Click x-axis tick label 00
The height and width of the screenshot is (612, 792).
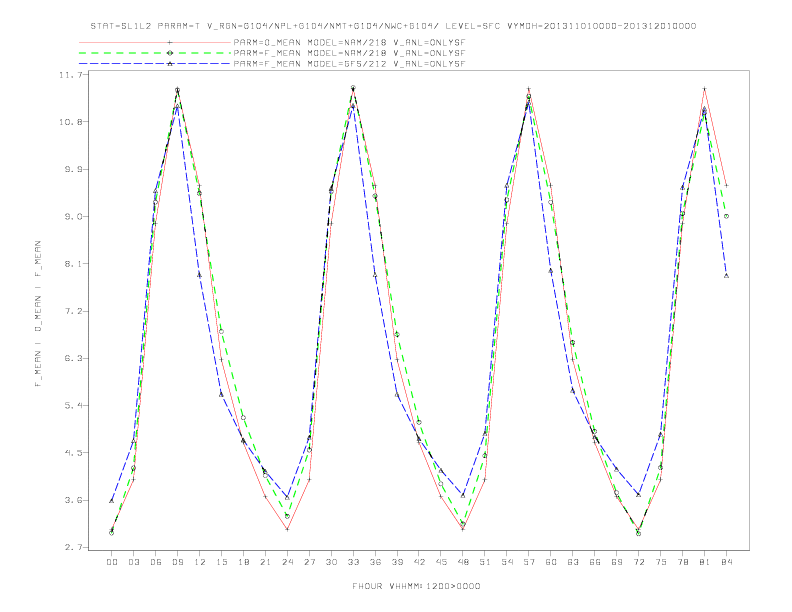tap(112, 562)
